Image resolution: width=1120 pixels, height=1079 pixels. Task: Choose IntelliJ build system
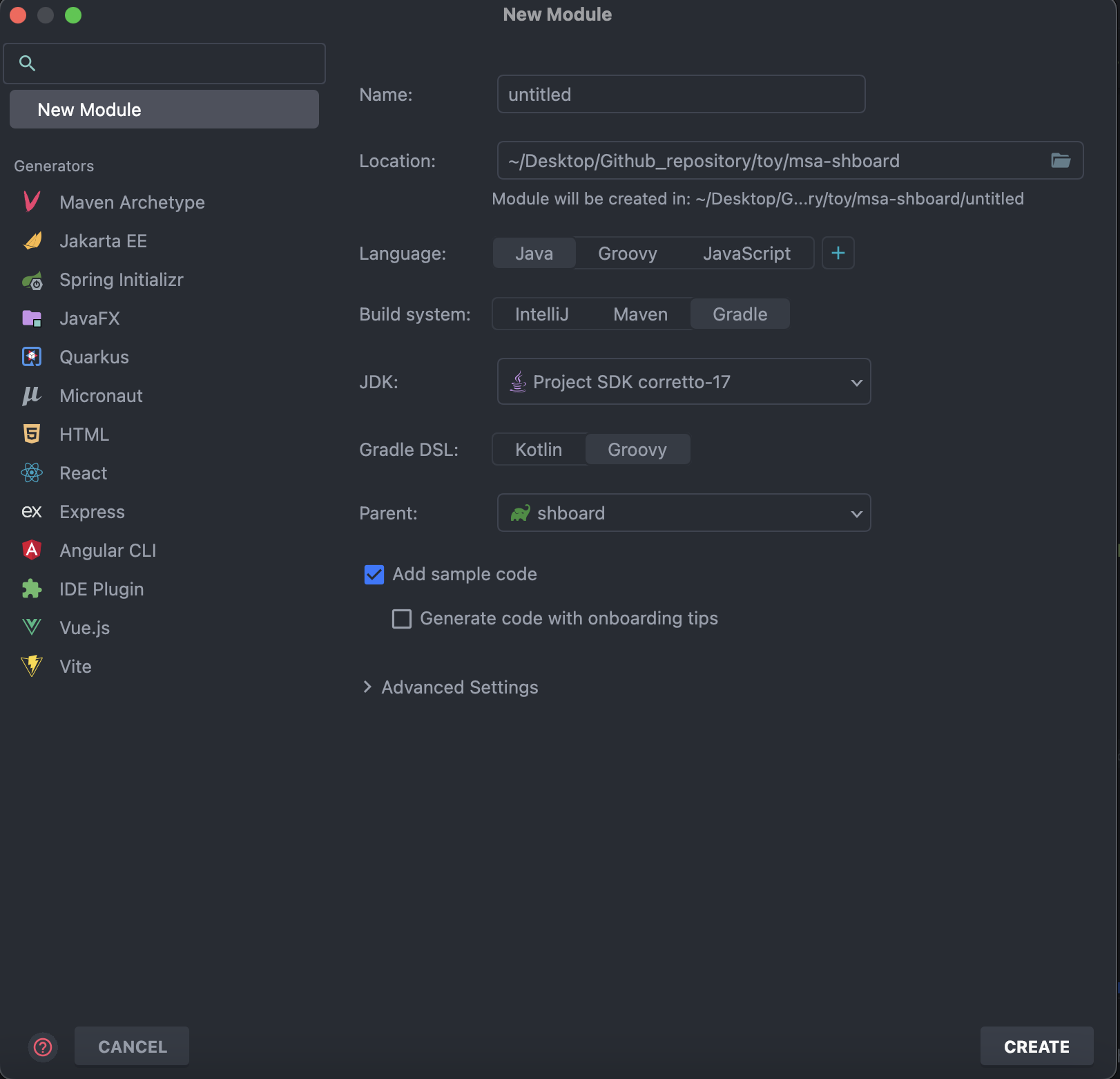[541, 314]
